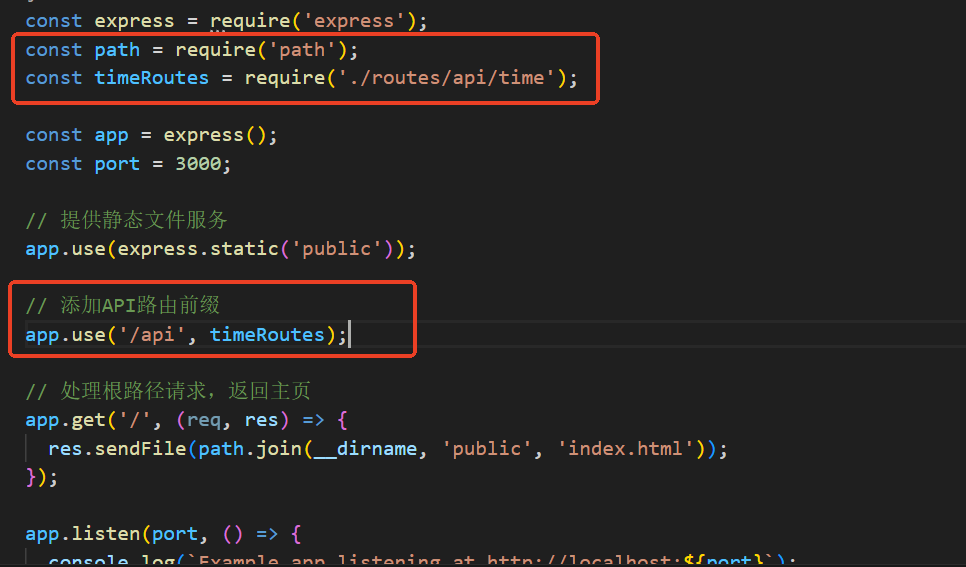966x567 pixels.
Task: Click the __dirname argument in path.join
Action: coord(365,449)
